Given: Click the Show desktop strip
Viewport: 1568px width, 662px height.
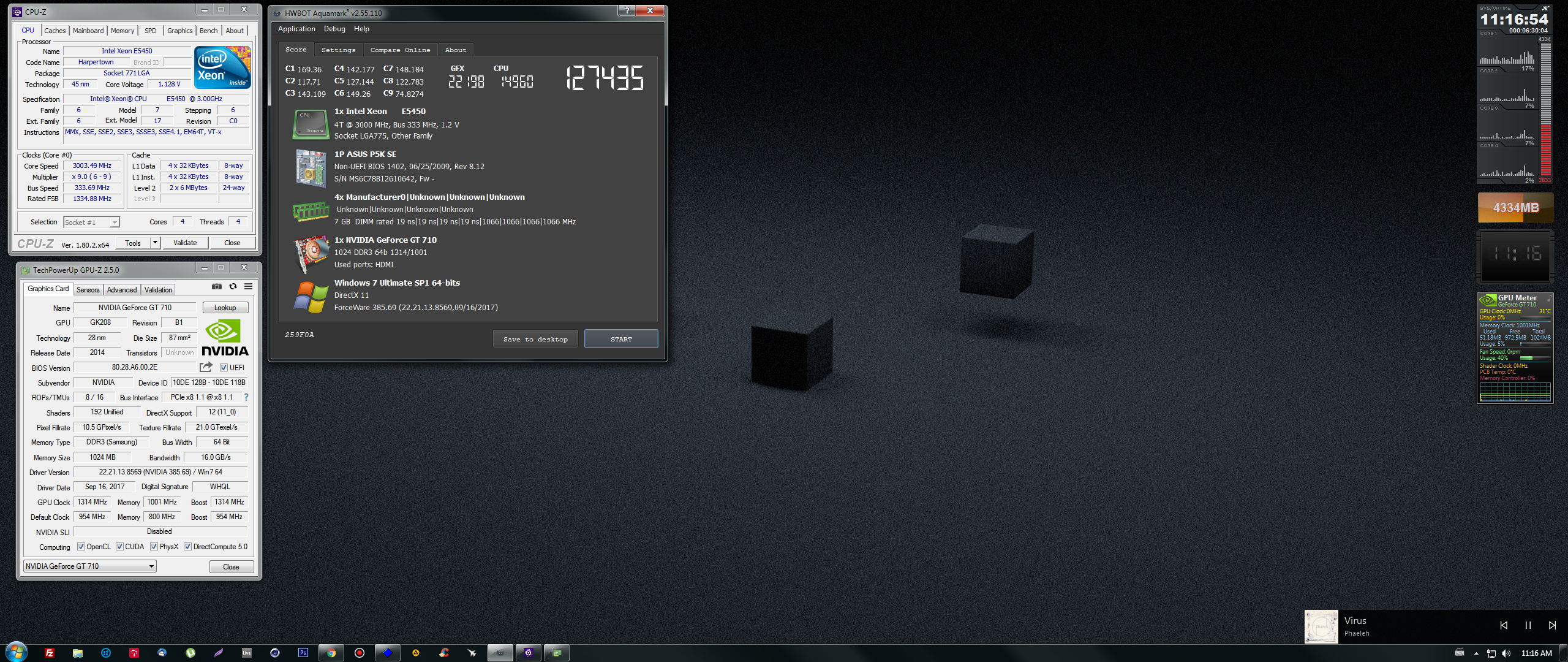Looking at the screenshot, I should pos(1564,653).
